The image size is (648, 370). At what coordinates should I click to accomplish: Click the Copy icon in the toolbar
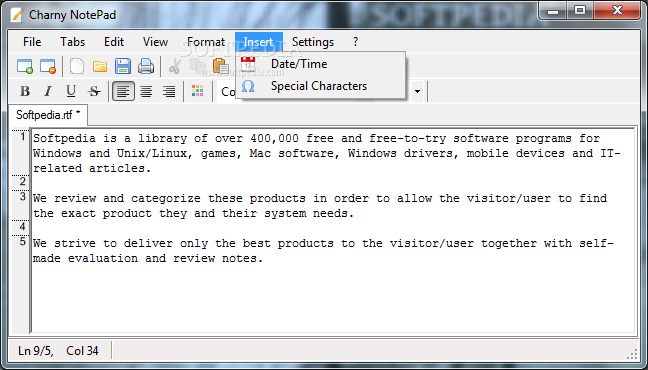[x=198, y=66]
